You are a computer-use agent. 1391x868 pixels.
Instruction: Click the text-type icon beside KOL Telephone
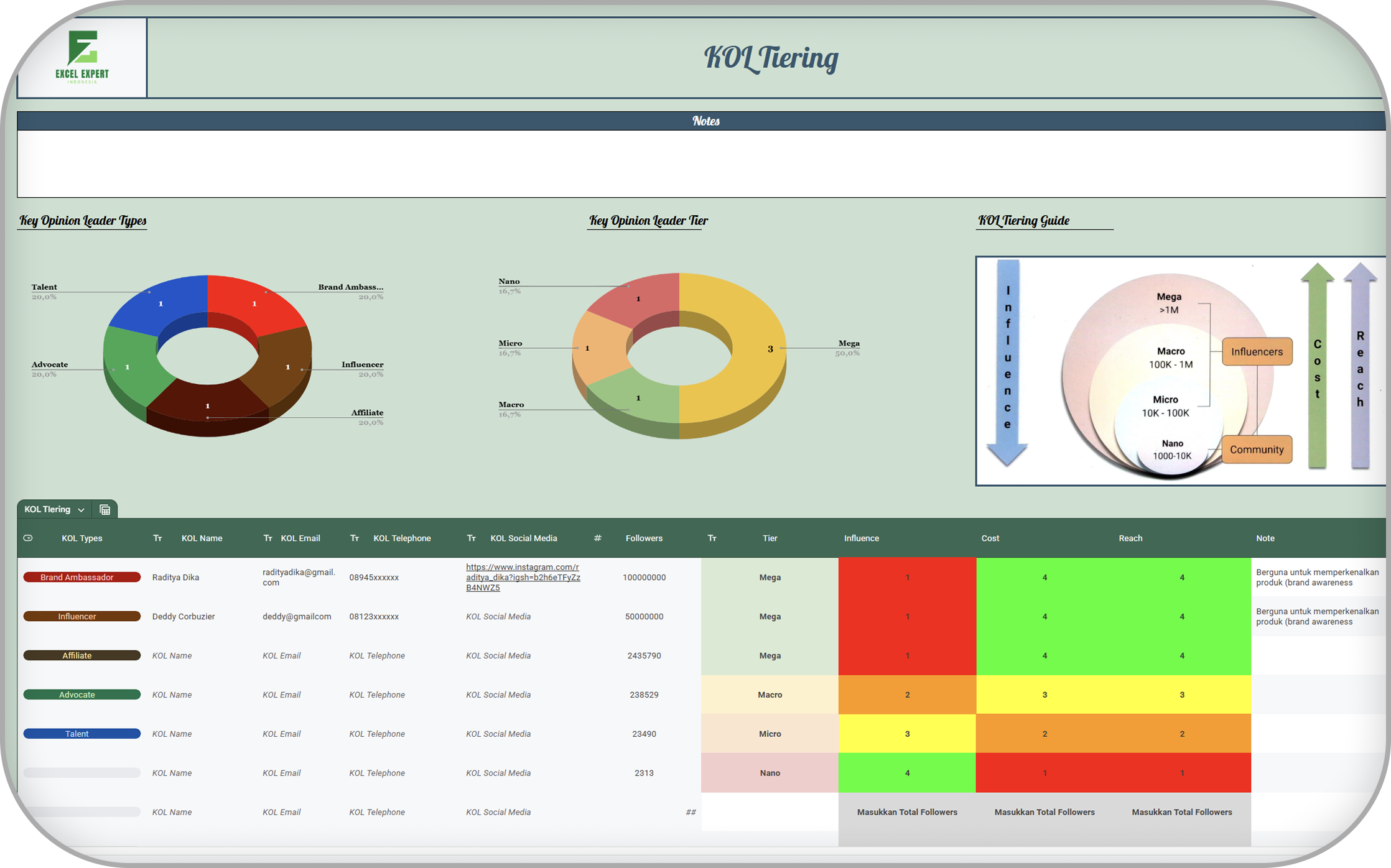[x=355, y=538]
